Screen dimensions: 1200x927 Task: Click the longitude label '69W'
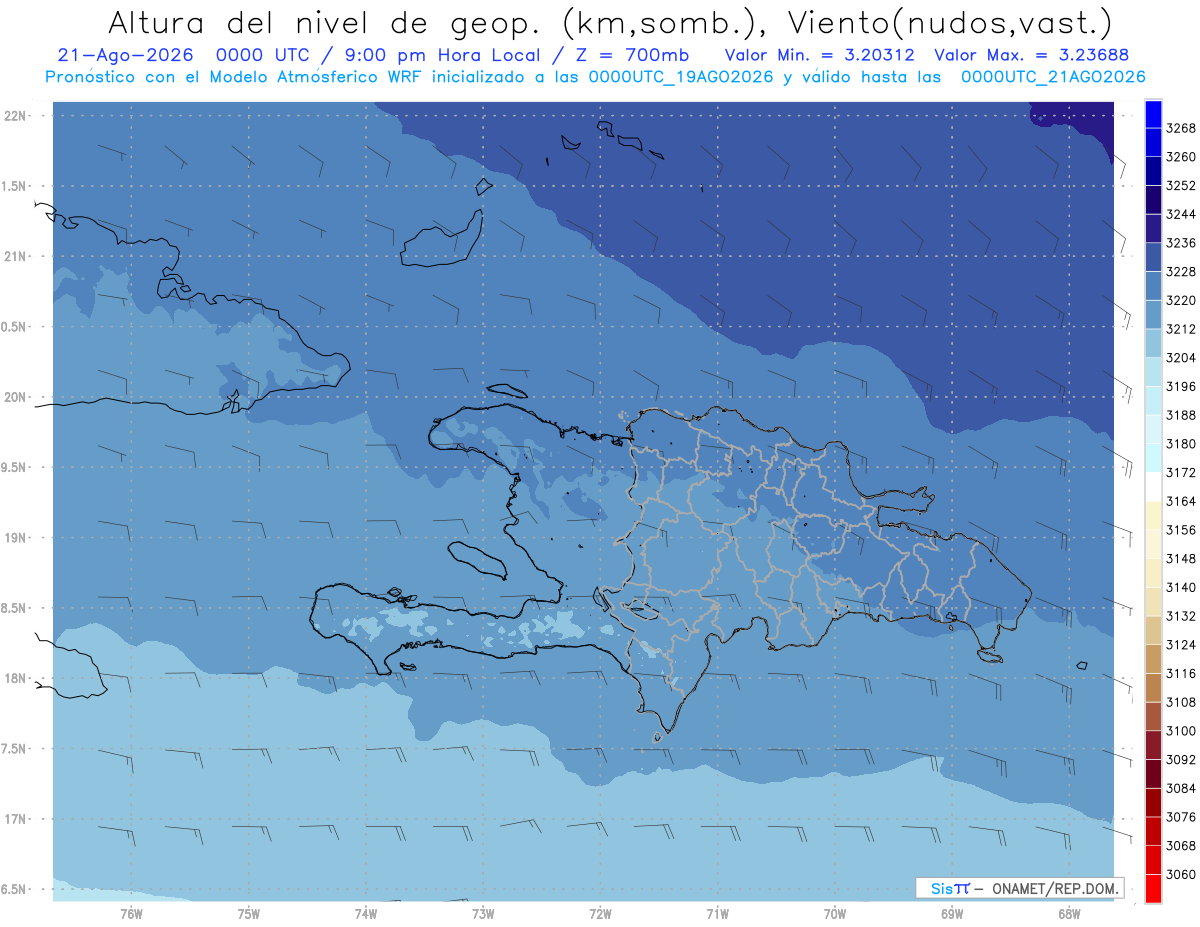click(952, 914)
